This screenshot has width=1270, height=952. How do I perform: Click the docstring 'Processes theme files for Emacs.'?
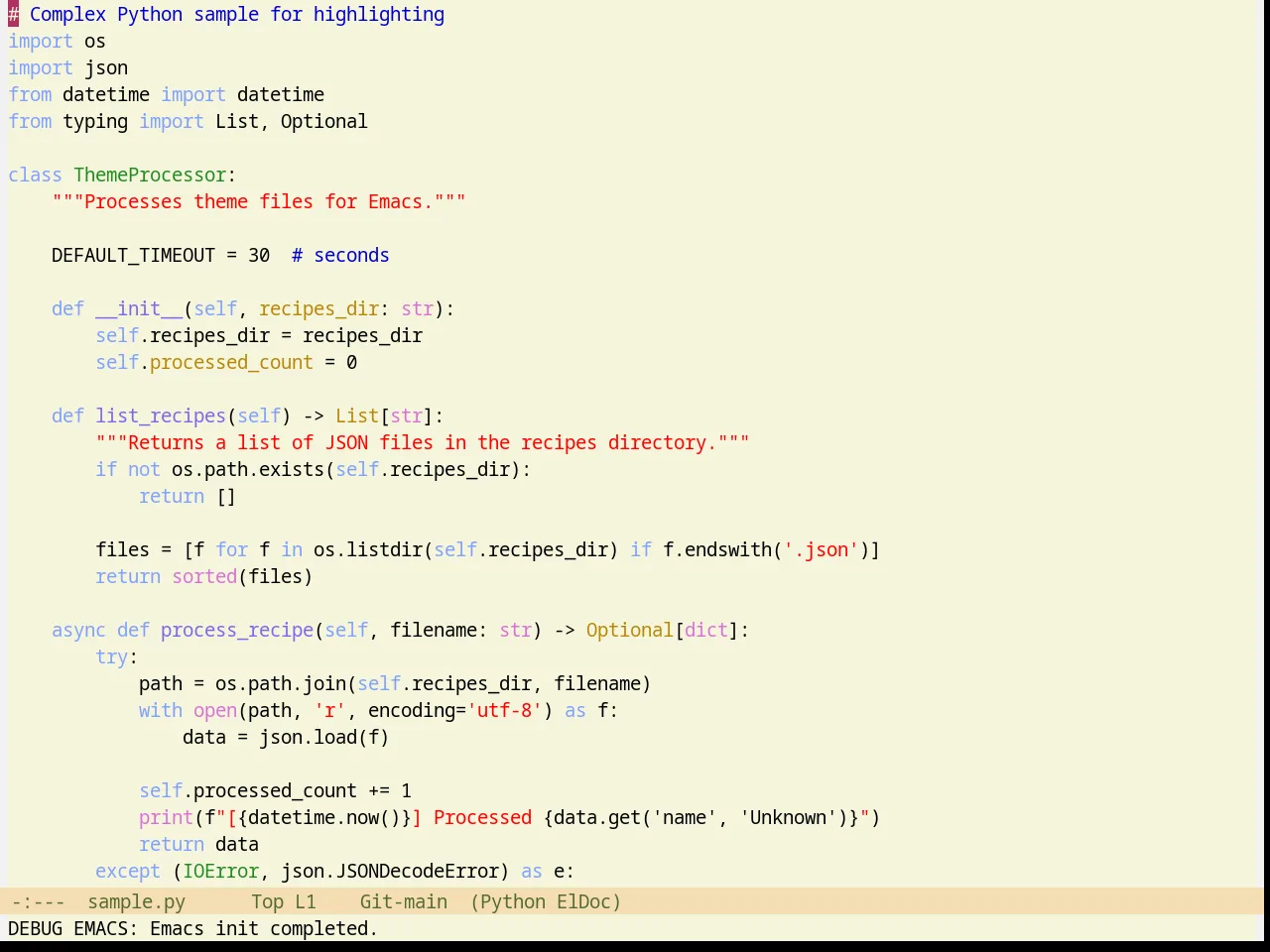[259, 201]
